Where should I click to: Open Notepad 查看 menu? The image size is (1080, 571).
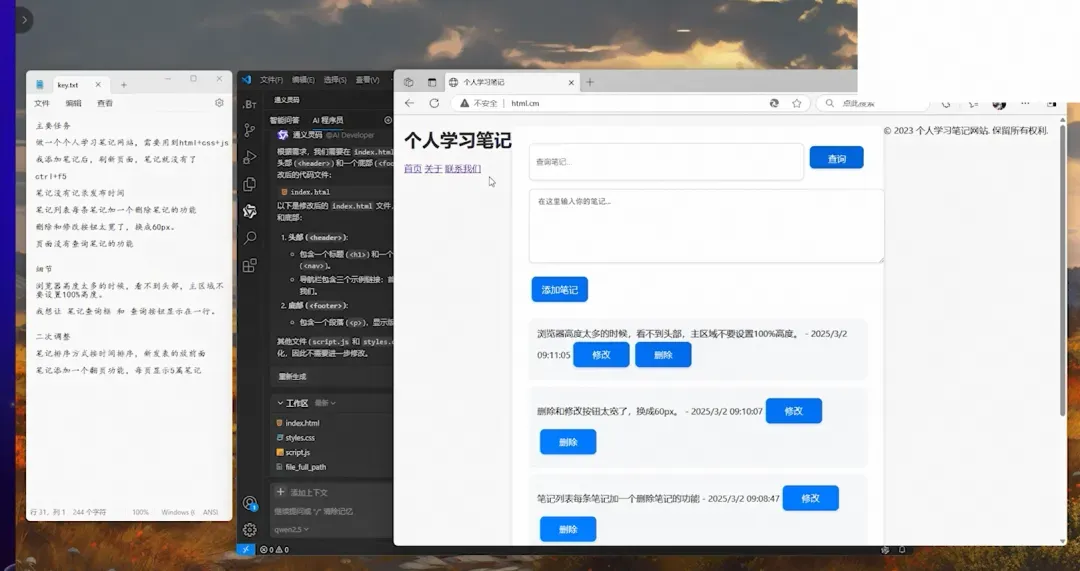coord(105,103)
